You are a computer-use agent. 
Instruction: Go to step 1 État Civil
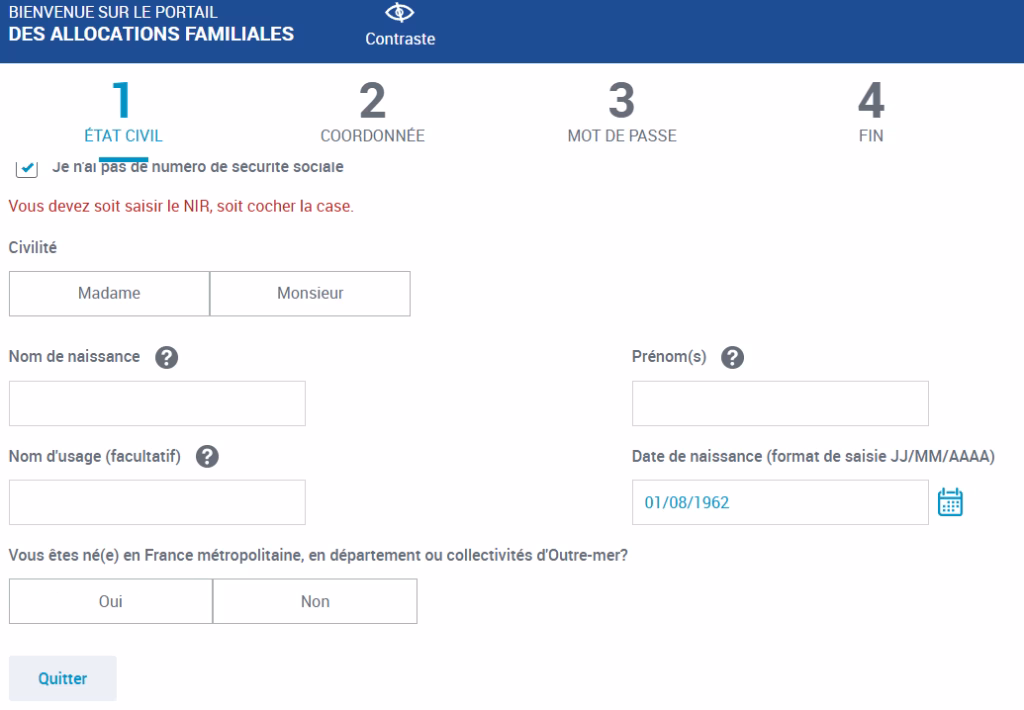coord(124,113)
